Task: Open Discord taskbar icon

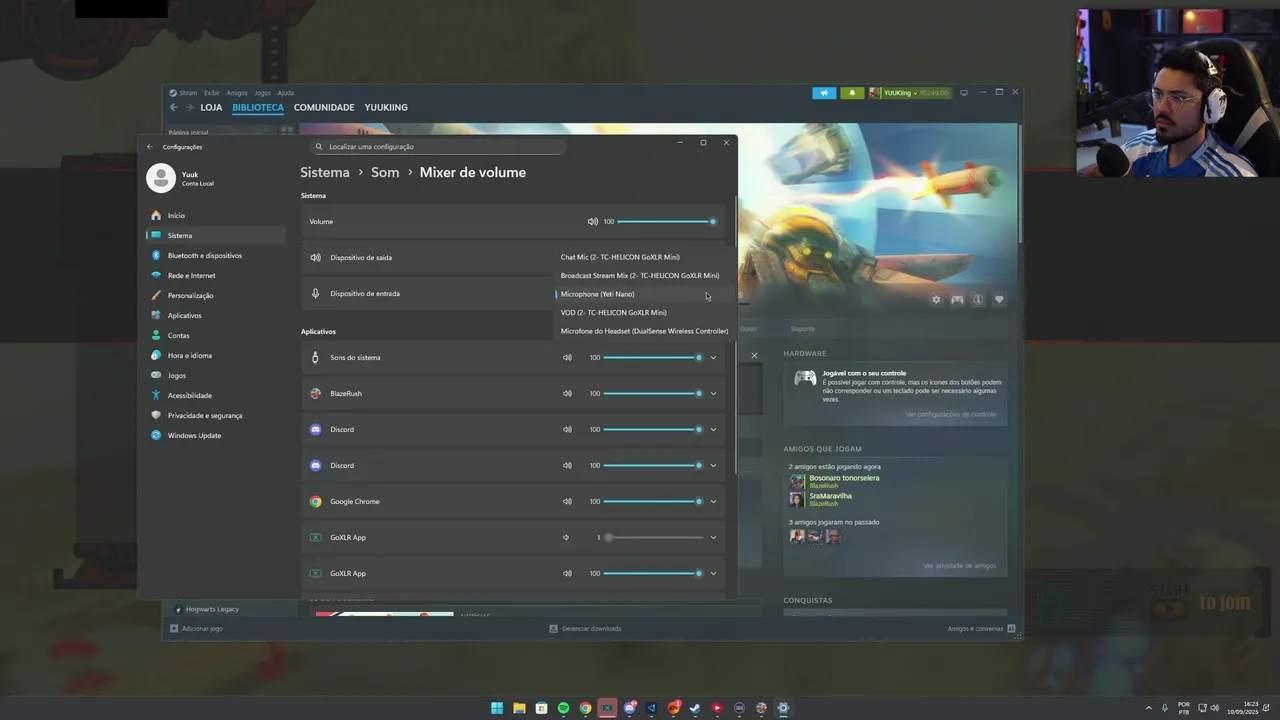Action: [x=629, y=708]
